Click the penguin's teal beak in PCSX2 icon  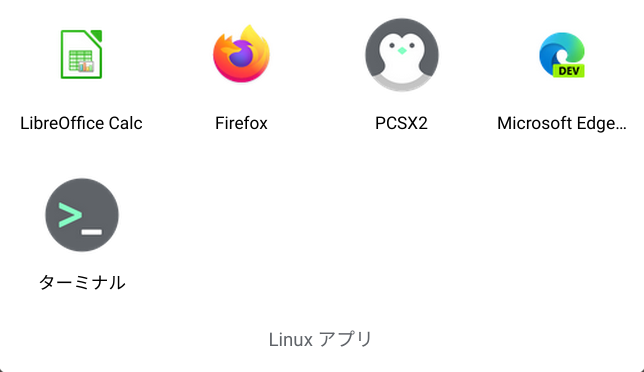(402, 51)
